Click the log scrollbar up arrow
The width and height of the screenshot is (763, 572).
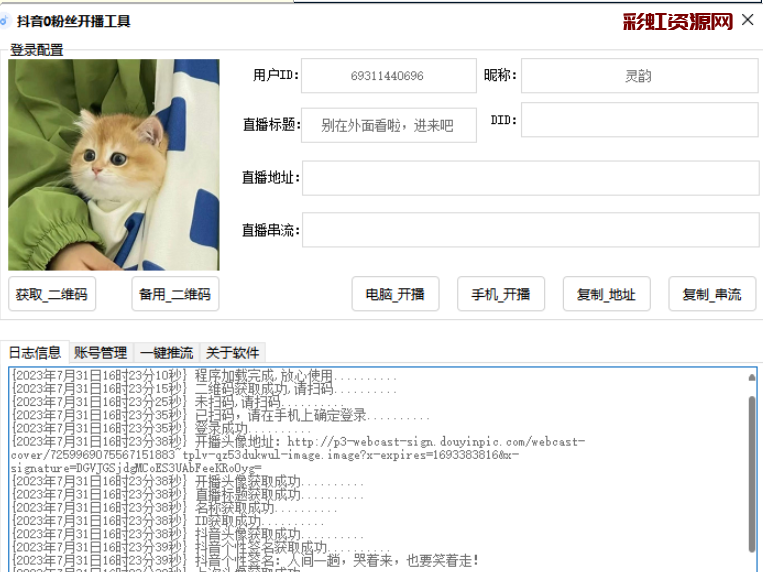751,378
